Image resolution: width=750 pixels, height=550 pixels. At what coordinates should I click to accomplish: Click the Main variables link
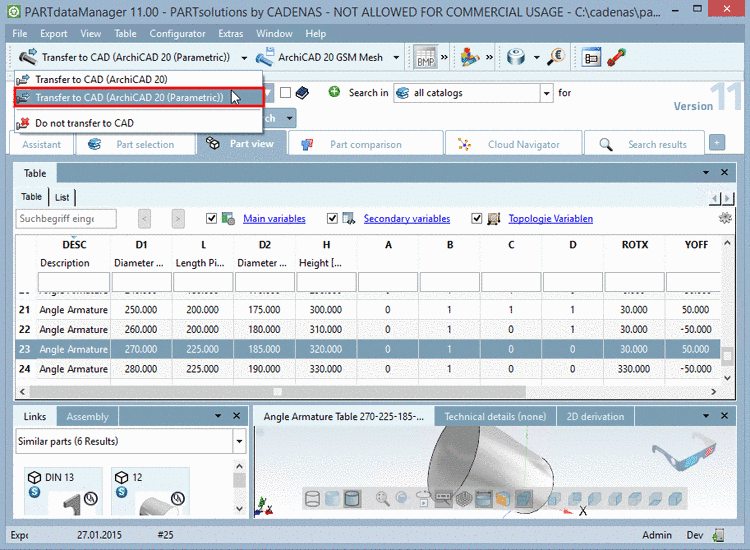click(x=274, y=218)
